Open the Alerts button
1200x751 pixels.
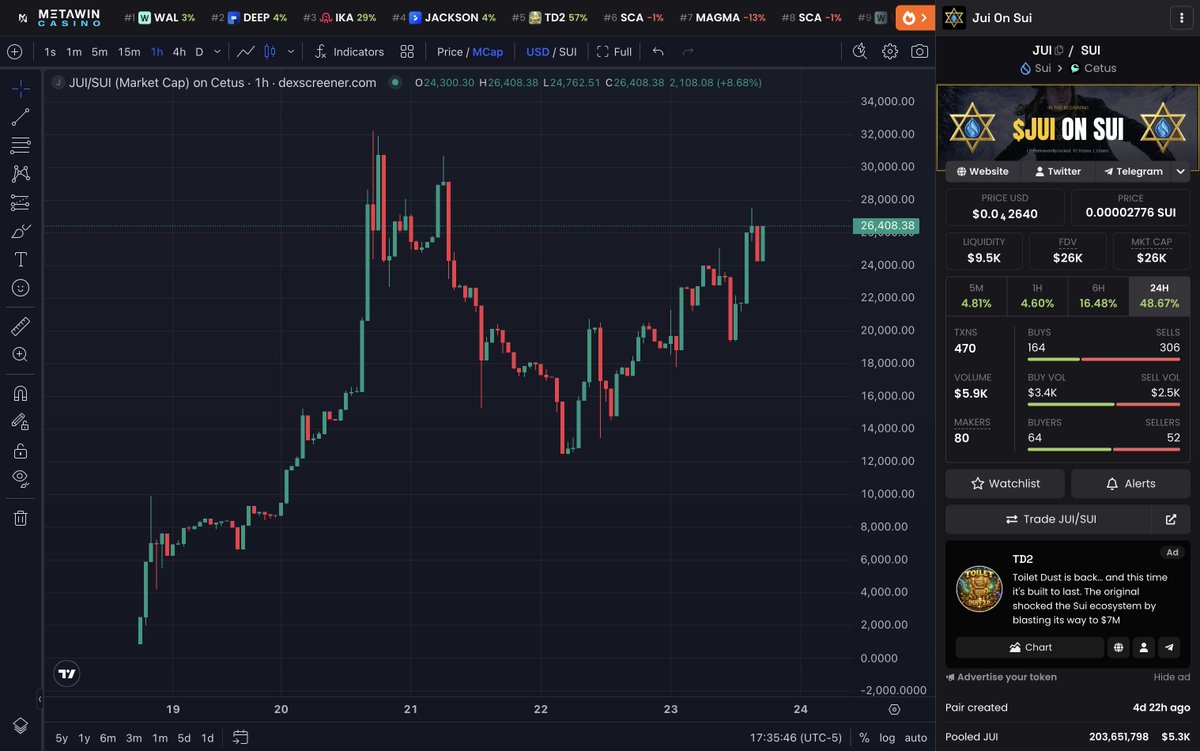[x=1130, y=483]
